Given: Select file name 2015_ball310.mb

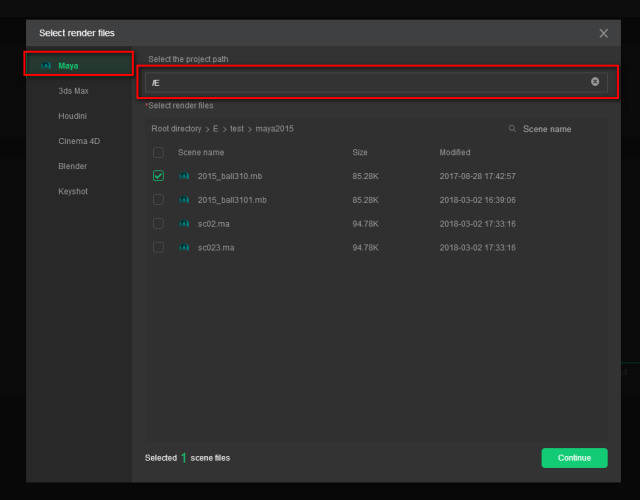Looking at the screenshot, I should 230,176.
